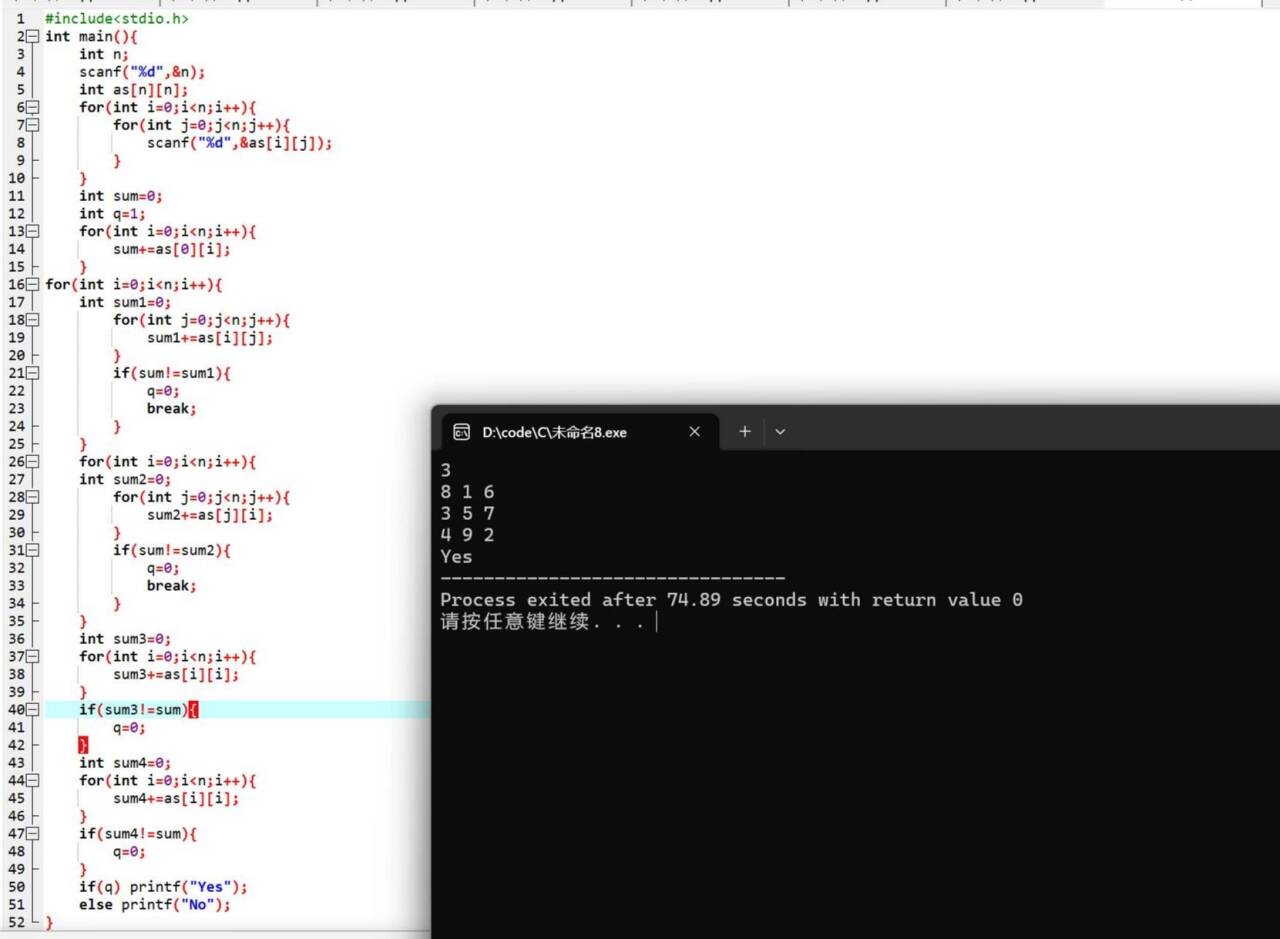The width and height of the screenshot is (1280, 939).
Task: Collapse the if(sum3!=sum) block fold on line 40
Action: tap(33, 710)
